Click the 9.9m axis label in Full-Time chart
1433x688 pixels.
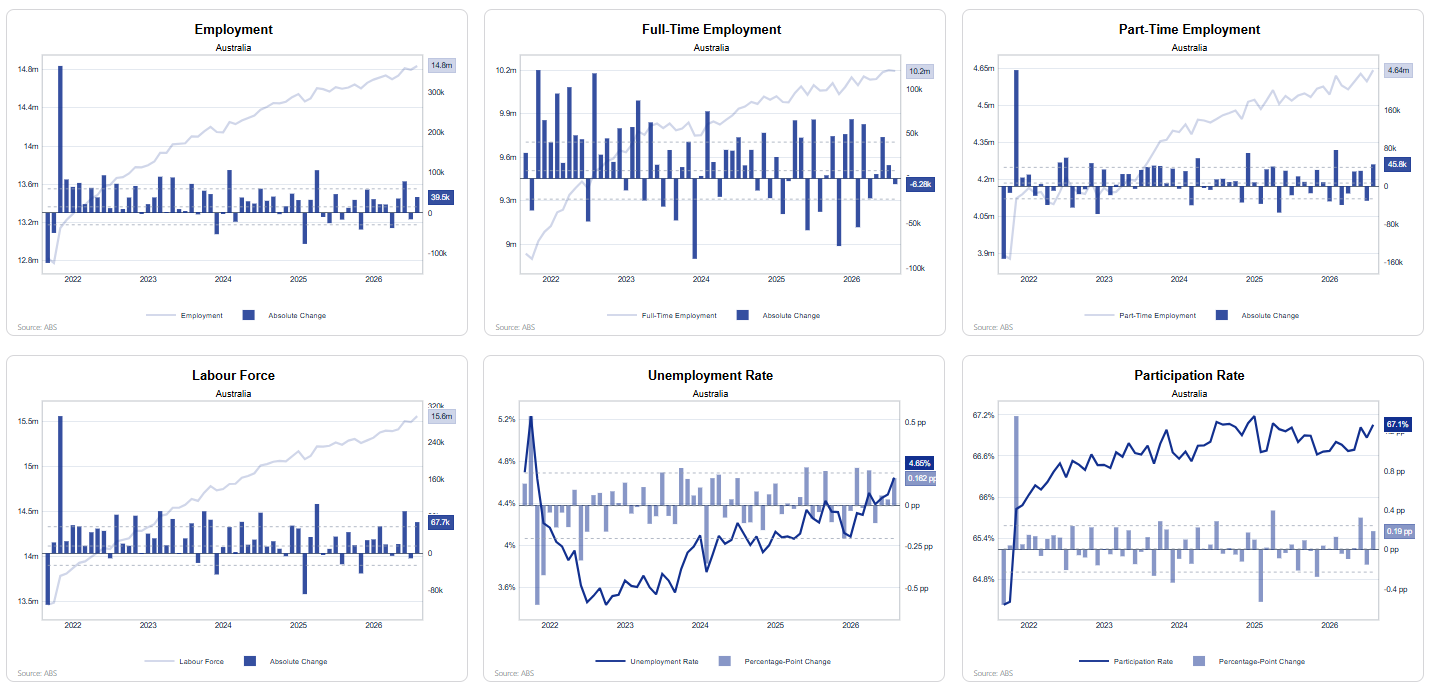pos(507,114)
